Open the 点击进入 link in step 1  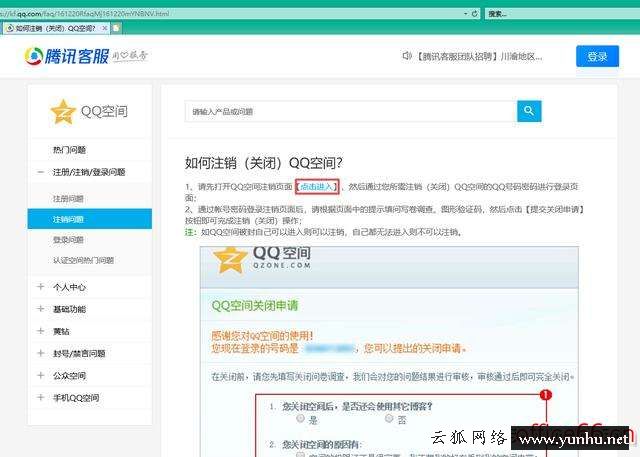coord(317,187)
